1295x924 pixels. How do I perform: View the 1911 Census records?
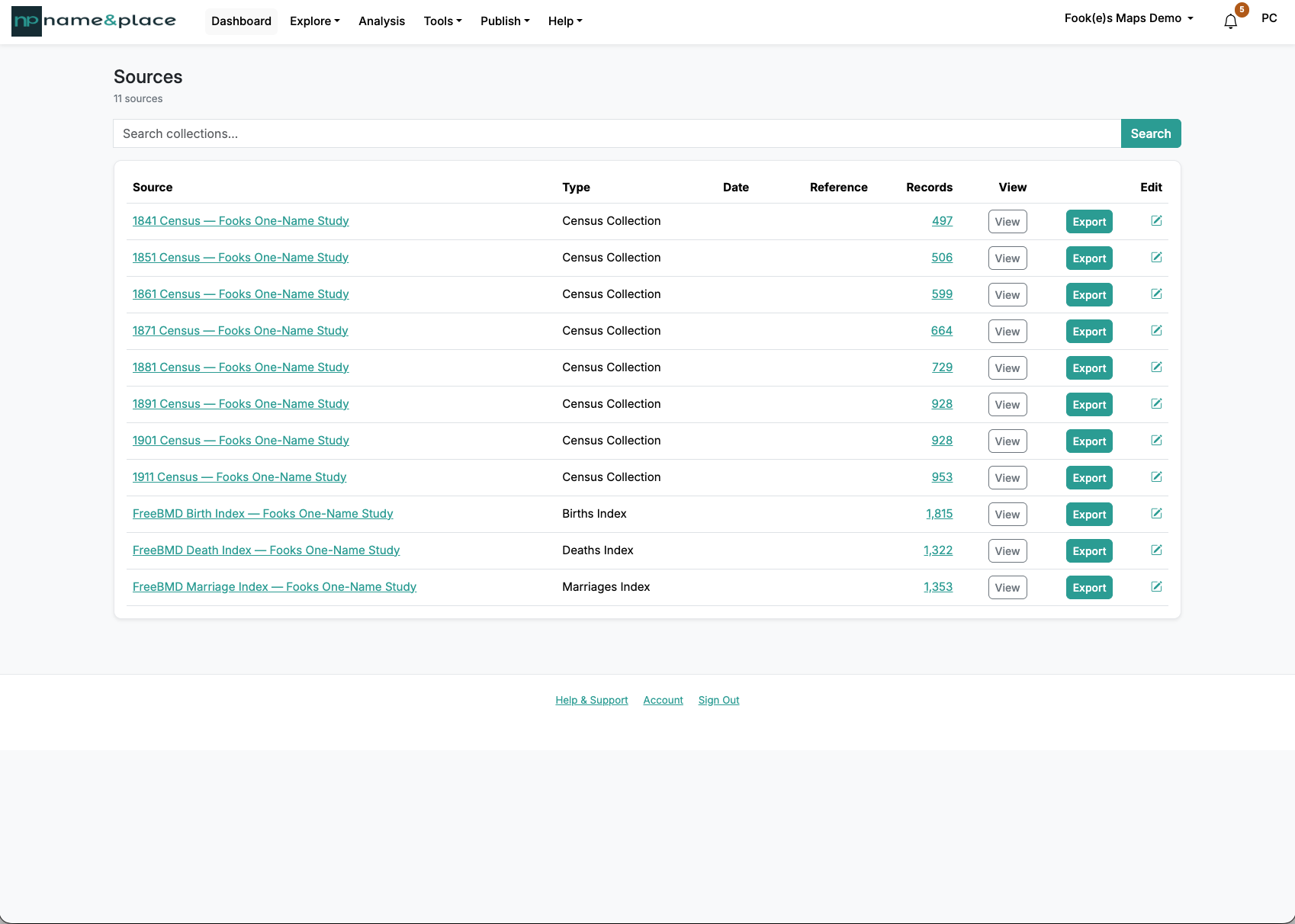pos(1007,478)
